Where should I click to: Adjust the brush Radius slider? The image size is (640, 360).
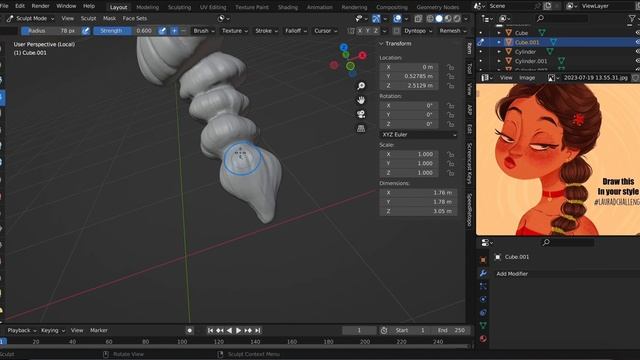click(51, 31)
